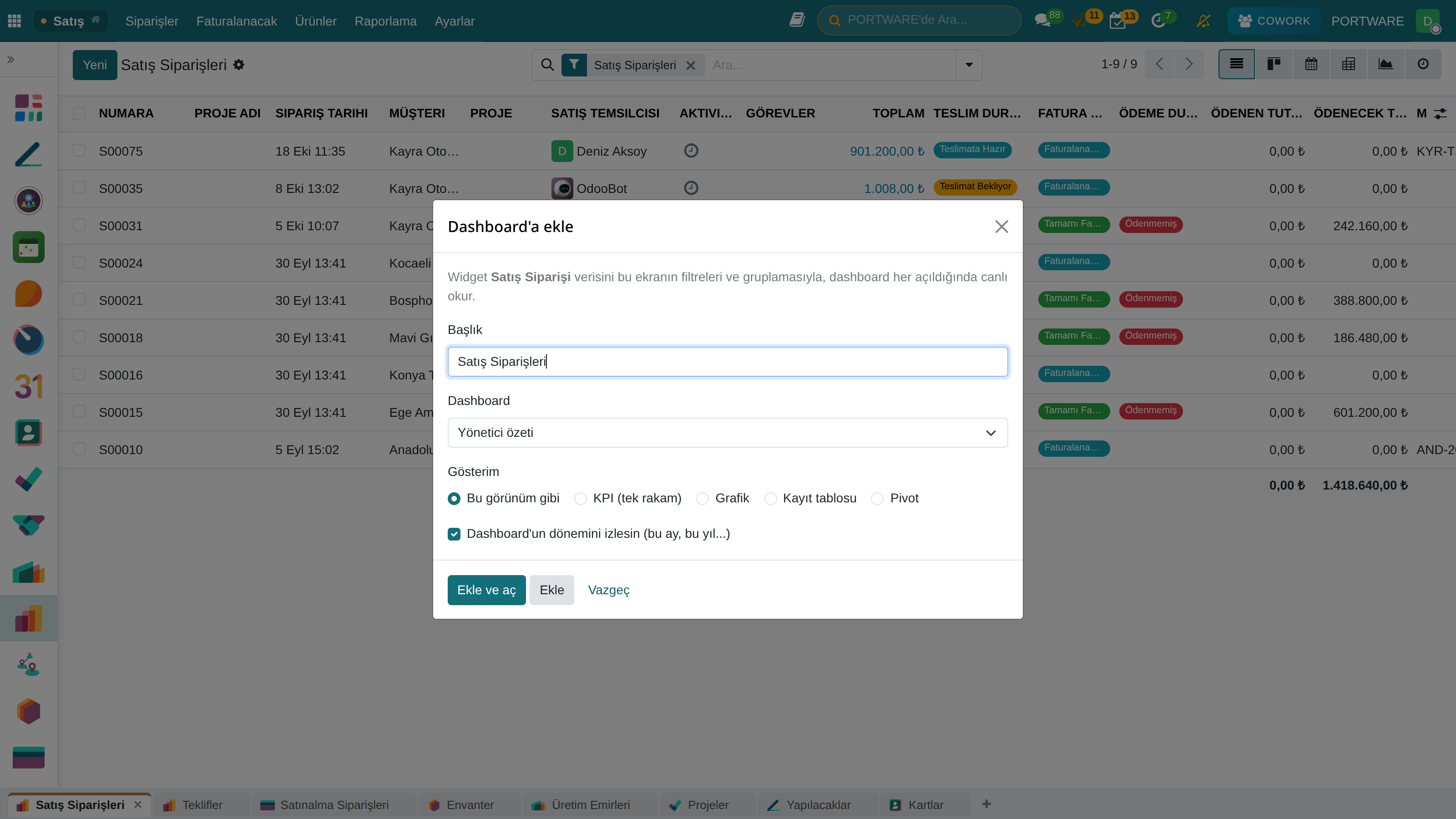Screen dimensions: 1456x819
Task: Open the 31 calendar app in sidebar
Action: click(x=28, y=387)
